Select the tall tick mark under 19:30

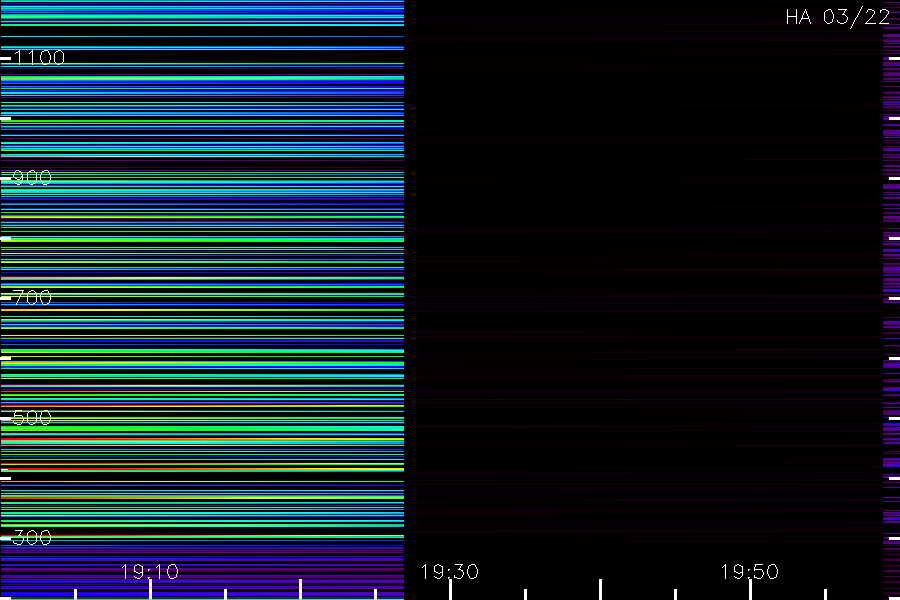pos(451,590)
